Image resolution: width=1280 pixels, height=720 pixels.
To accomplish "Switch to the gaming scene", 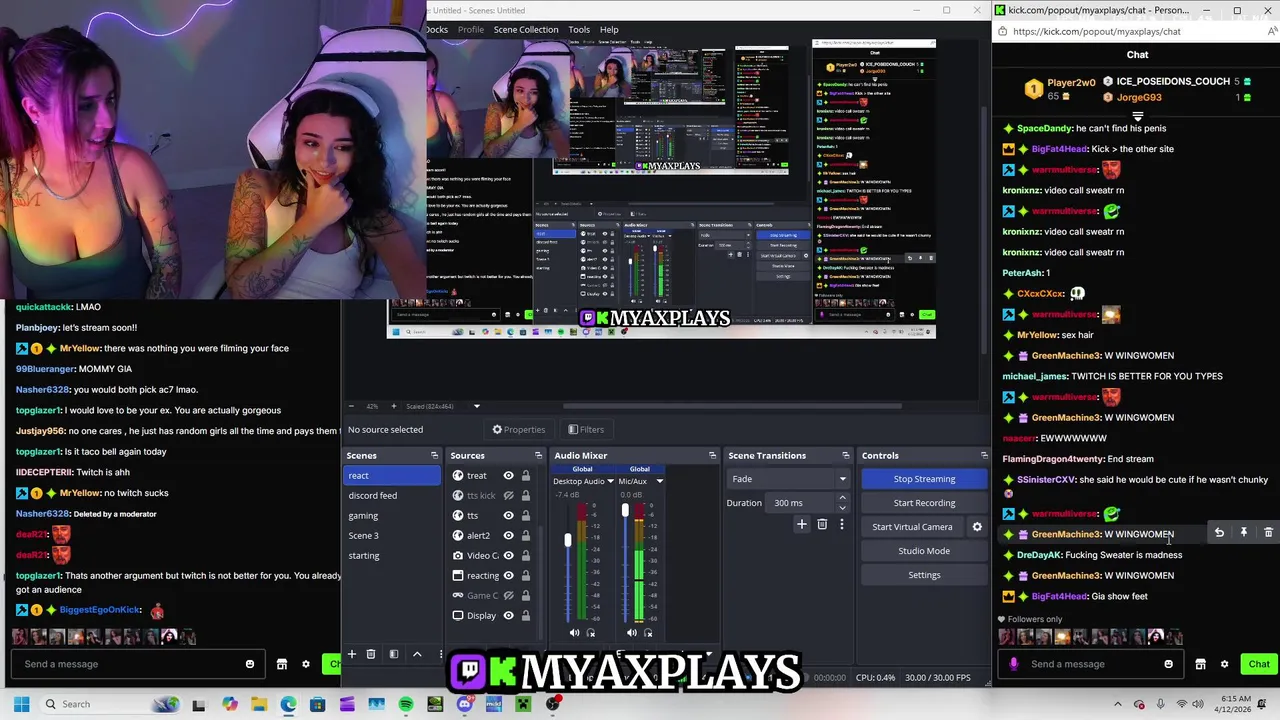I will pyautogui.click(x=392, y=515).
